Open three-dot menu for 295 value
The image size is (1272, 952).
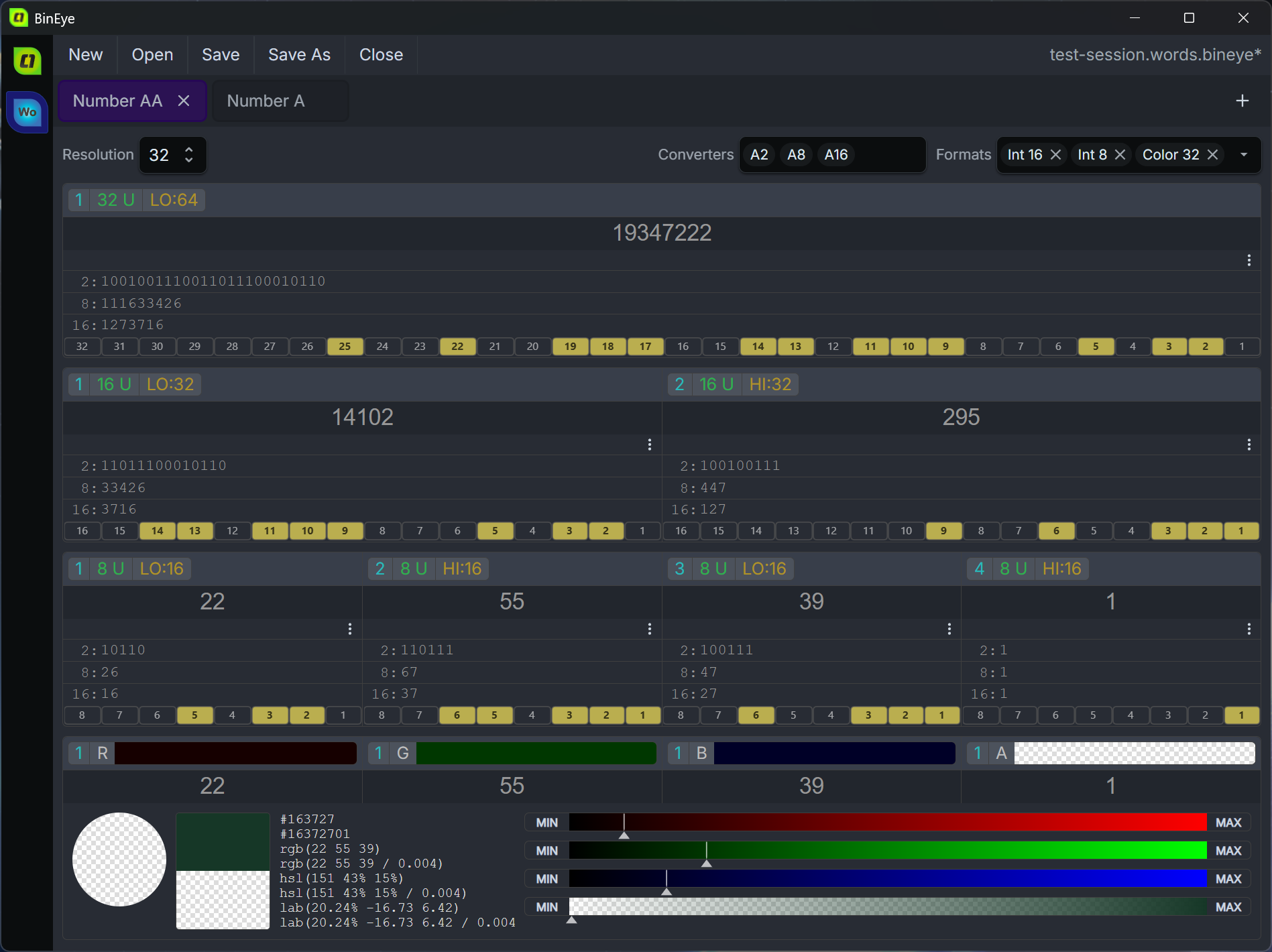click(1249, 444)
